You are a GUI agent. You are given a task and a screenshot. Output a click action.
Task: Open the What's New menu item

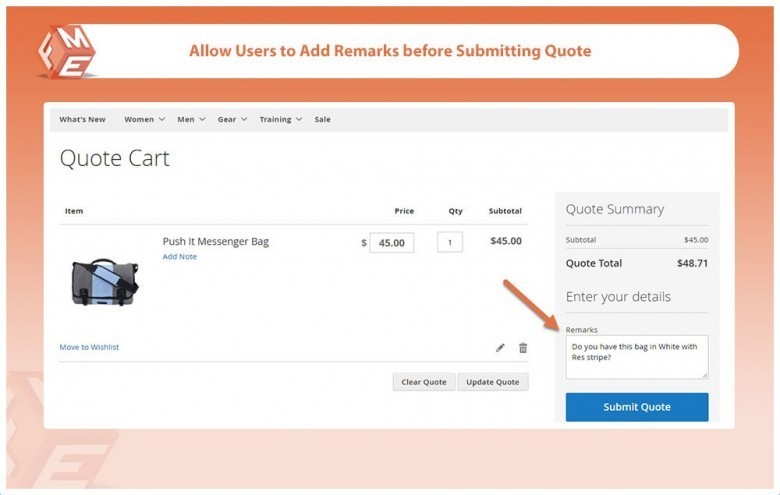click(x=82, y=120)
